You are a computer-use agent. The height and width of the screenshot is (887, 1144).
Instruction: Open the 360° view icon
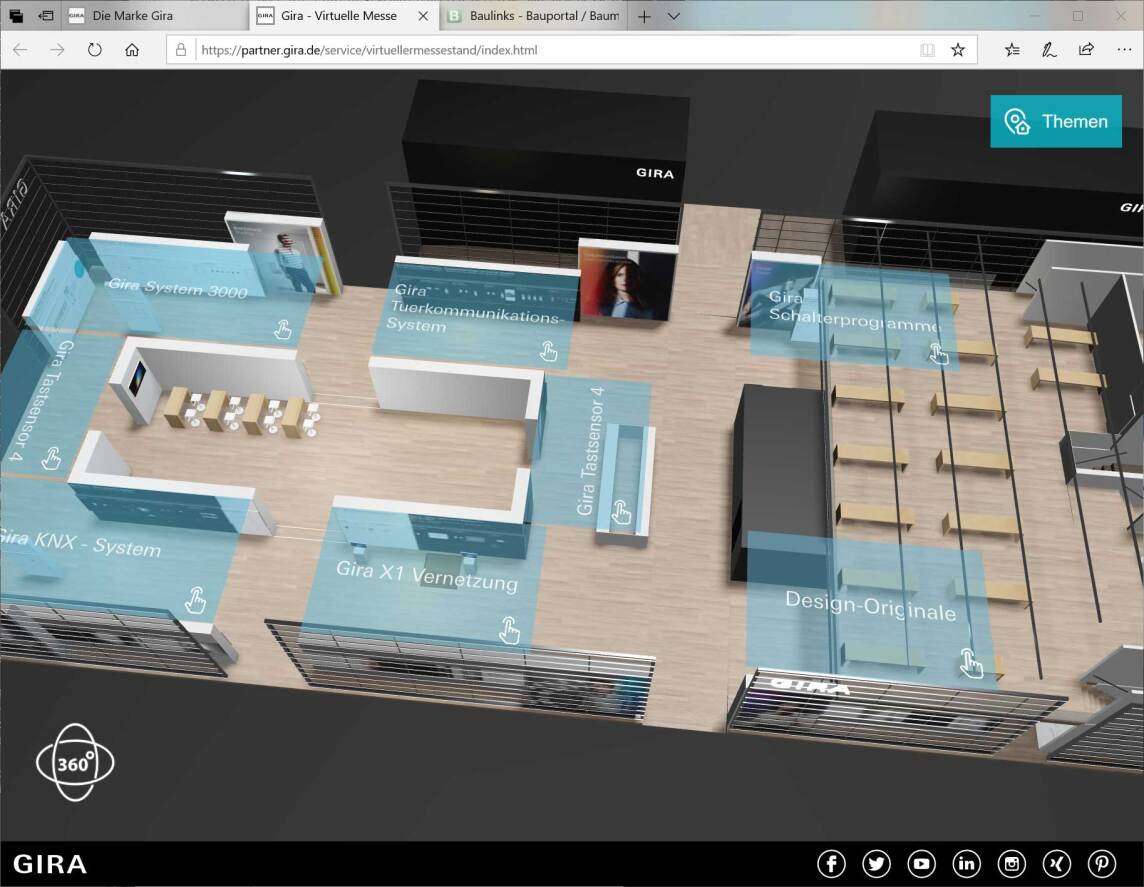[x=75, y=762]
